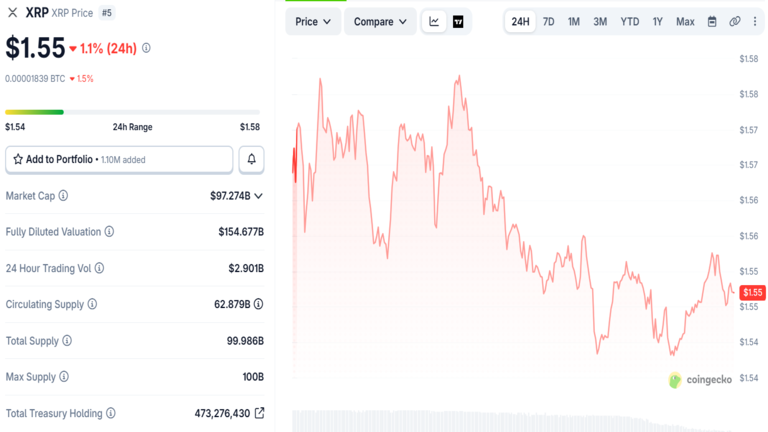Open Fully Diluted Valuation info icon
Viewport: 768px width, 432px height.
109,232
